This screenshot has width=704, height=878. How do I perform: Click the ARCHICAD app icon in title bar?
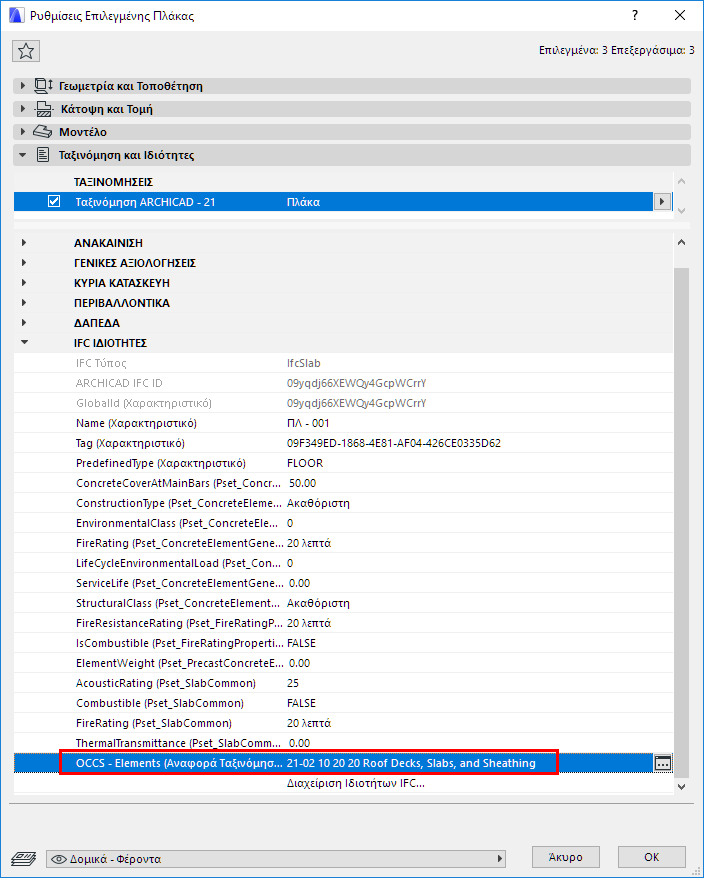17,15
